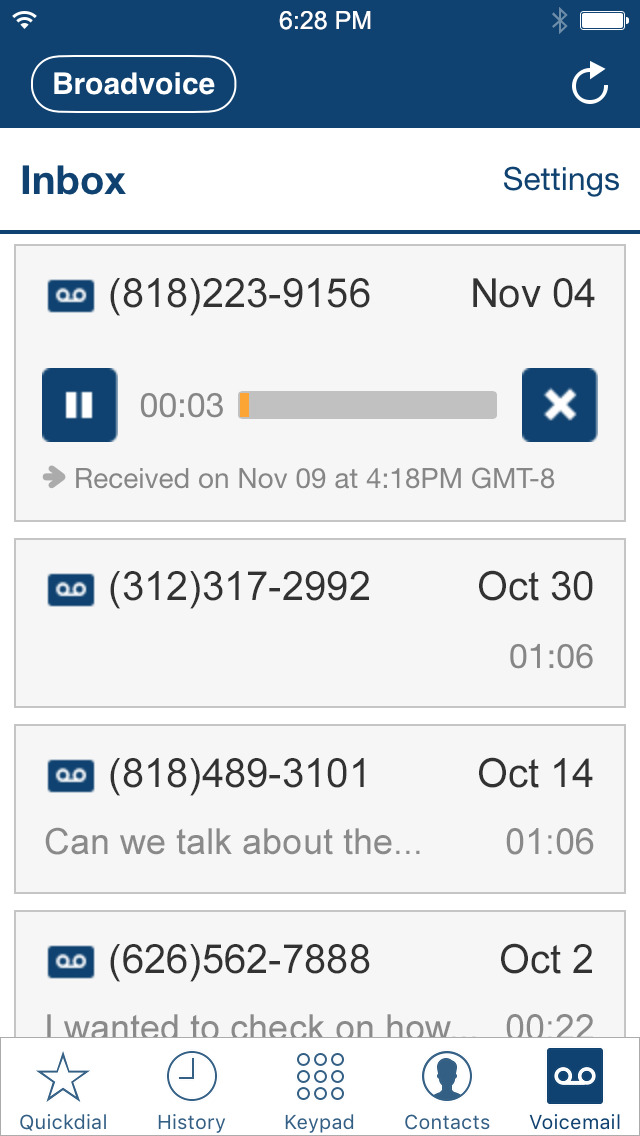640x1136 pixels.
Task: Expand the Oct 30 voicemail entry
Action: [320, 623]
